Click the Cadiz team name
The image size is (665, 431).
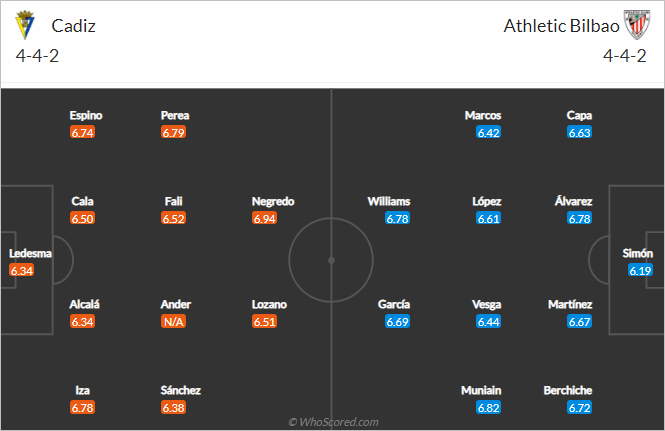73,24
